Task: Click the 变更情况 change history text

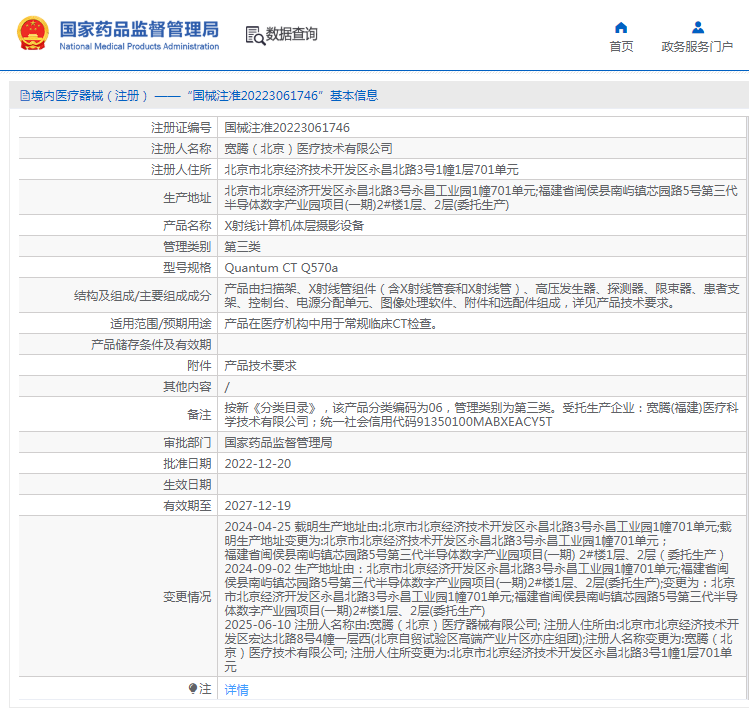Action: click(x=482, y=596)
